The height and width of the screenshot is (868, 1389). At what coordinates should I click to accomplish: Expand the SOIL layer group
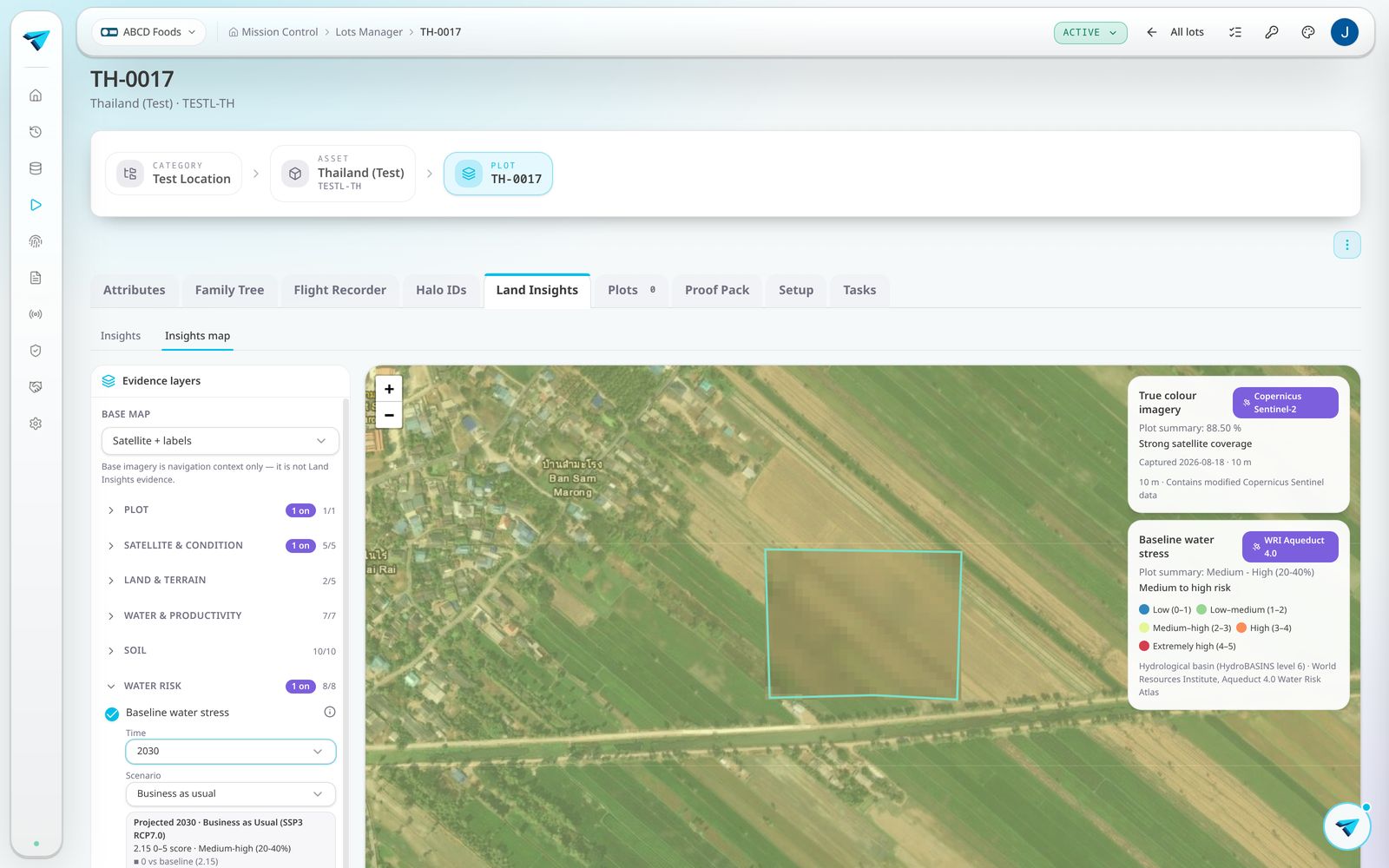tap(221, 651)
